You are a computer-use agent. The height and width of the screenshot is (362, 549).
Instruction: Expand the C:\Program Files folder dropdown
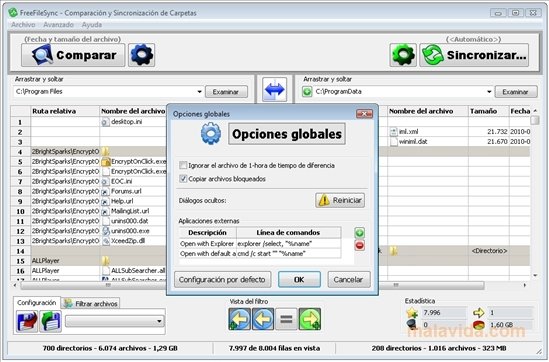click(199, 92)
